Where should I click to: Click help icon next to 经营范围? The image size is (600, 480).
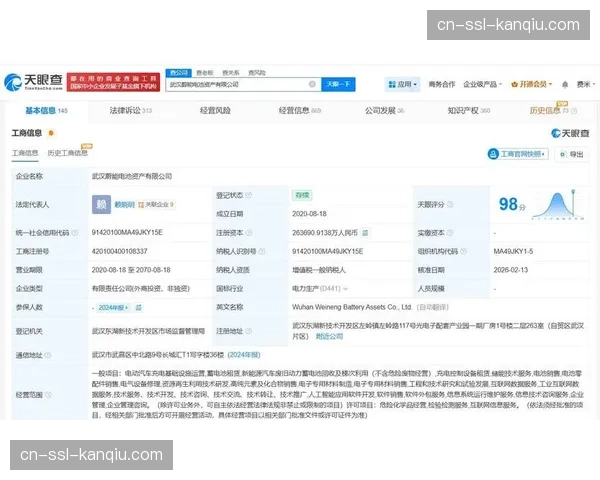coord(48,395)
